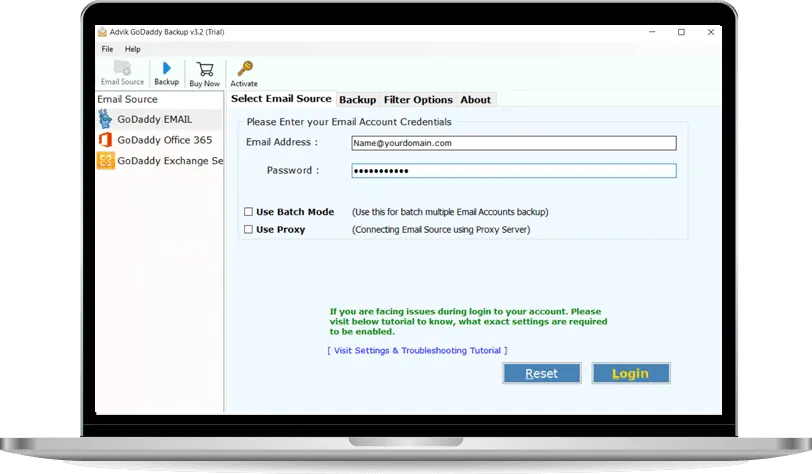This screenshot has width=812, height=474.
Task: Select GoDaddy Exchange Server icon
Action: coord(106,161)
